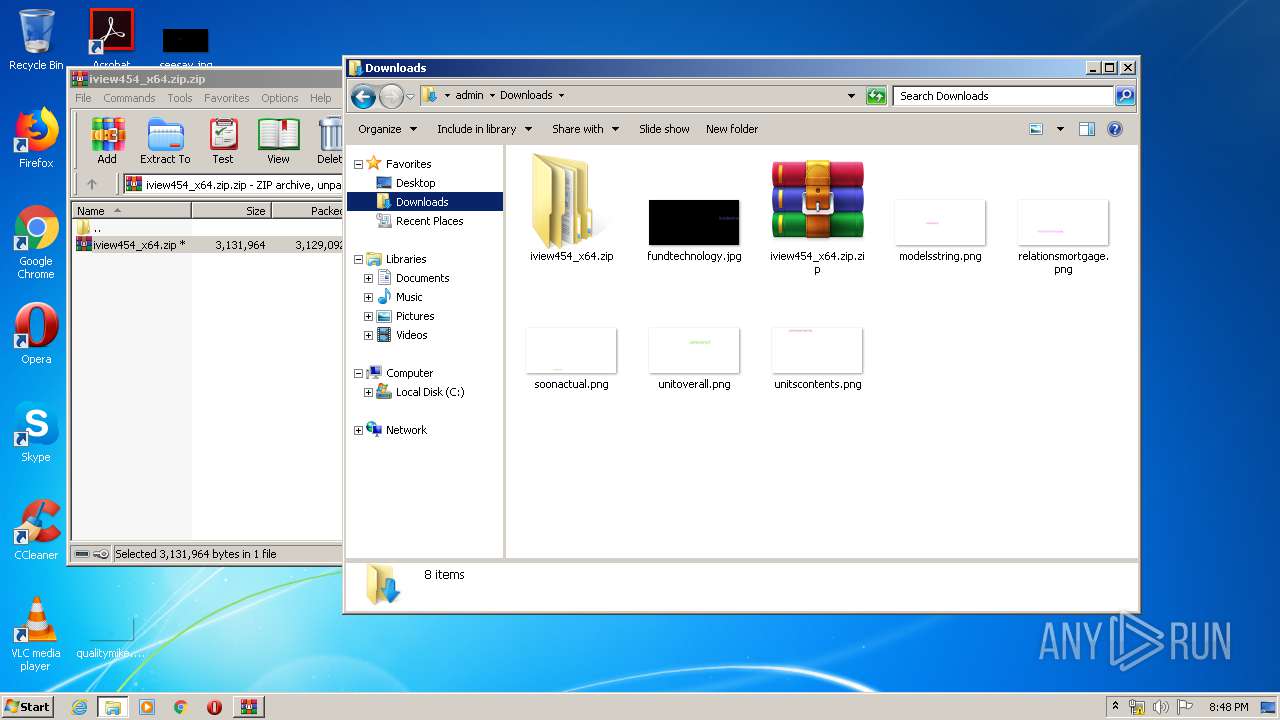Open Explorer help icon
Screen dimensions: 1280x720
click(1115, 129)
